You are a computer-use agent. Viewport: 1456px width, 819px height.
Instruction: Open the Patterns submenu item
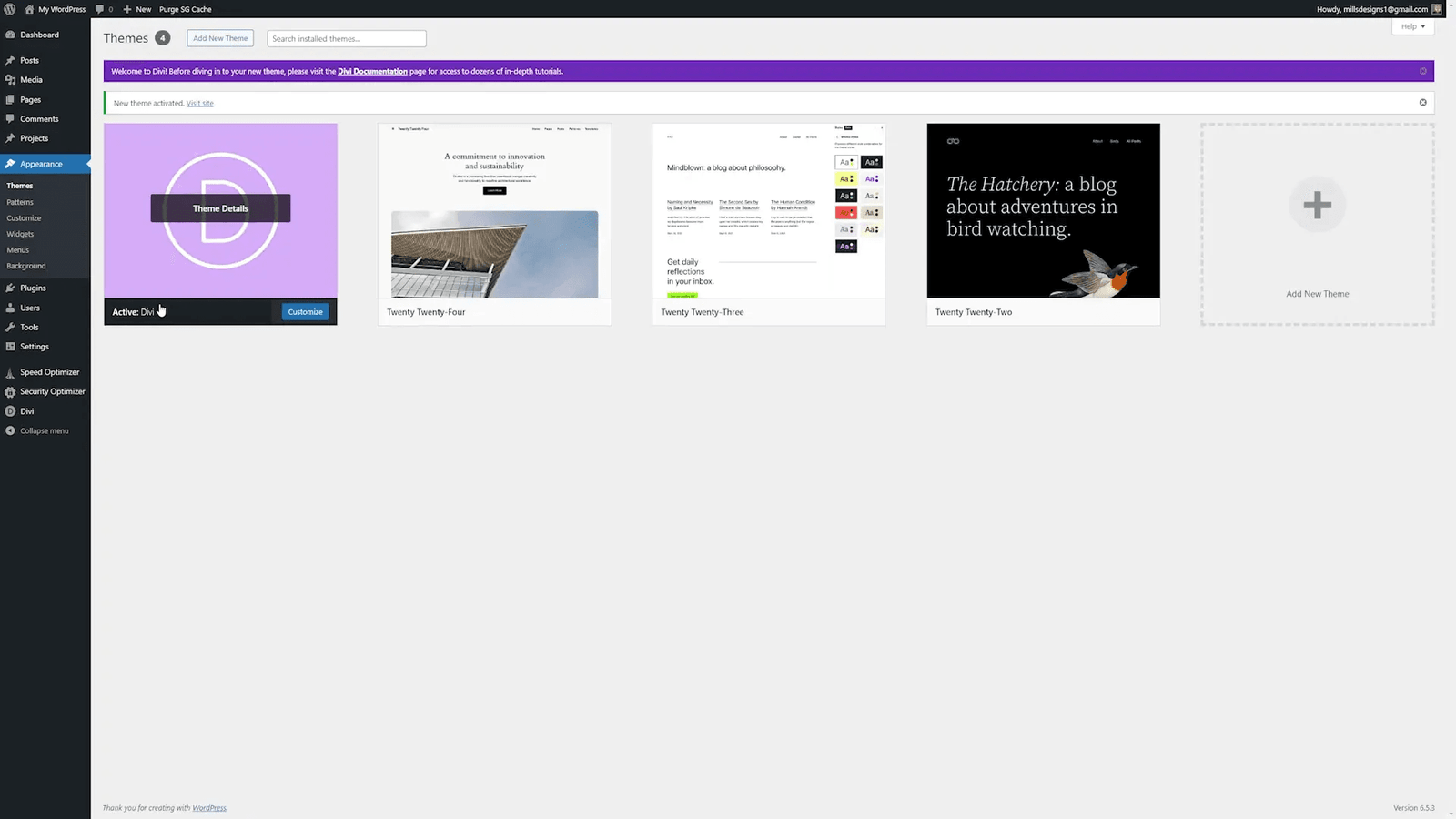point(20,202)
